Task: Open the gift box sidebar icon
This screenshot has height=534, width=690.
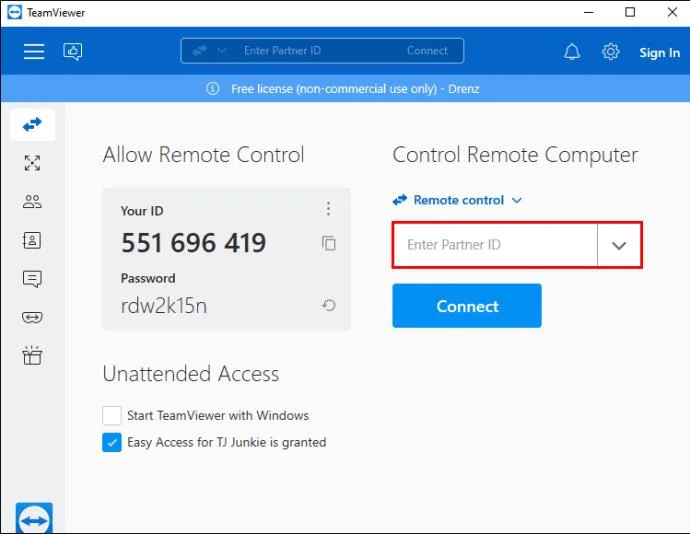Action: coord(32,355)
